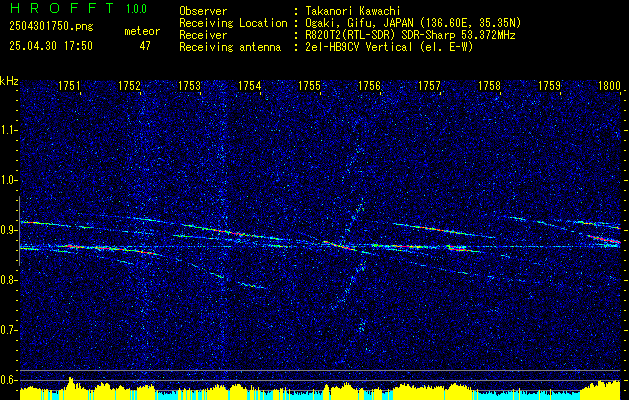Viewport: 629px width, 400px height.
Task: Click the 1755 time marker
Action: coord(310,86)
